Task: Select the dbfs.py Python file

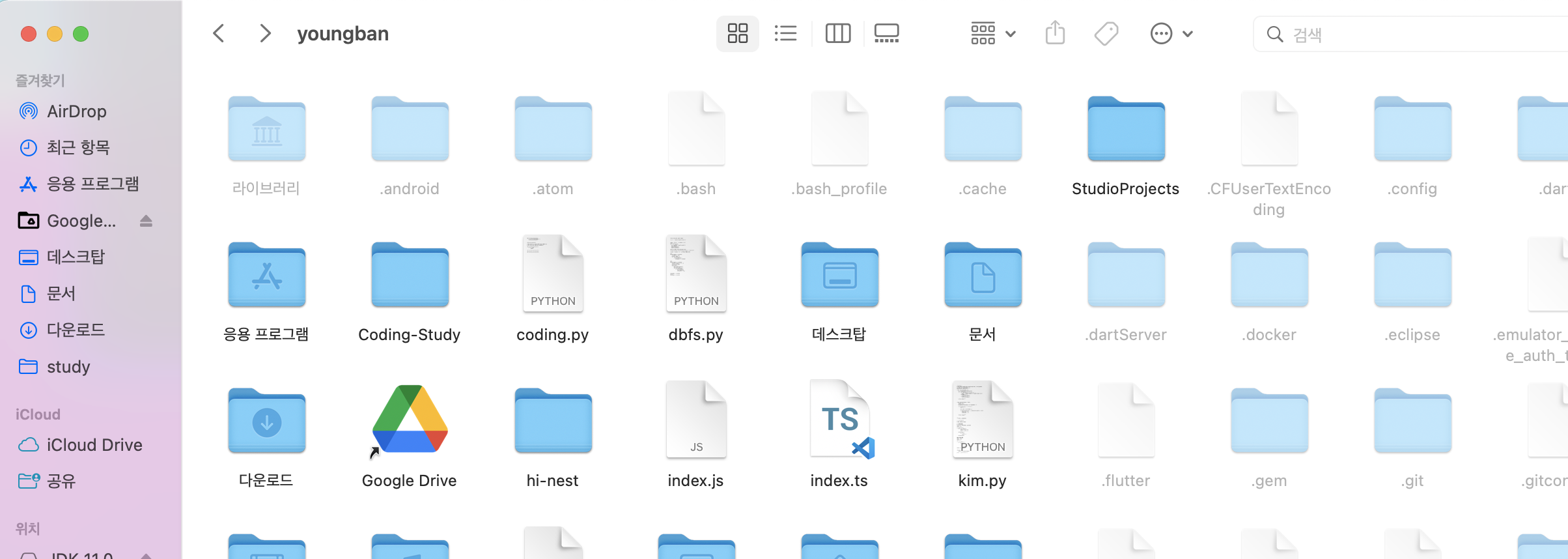Action: tap(697, 274)
